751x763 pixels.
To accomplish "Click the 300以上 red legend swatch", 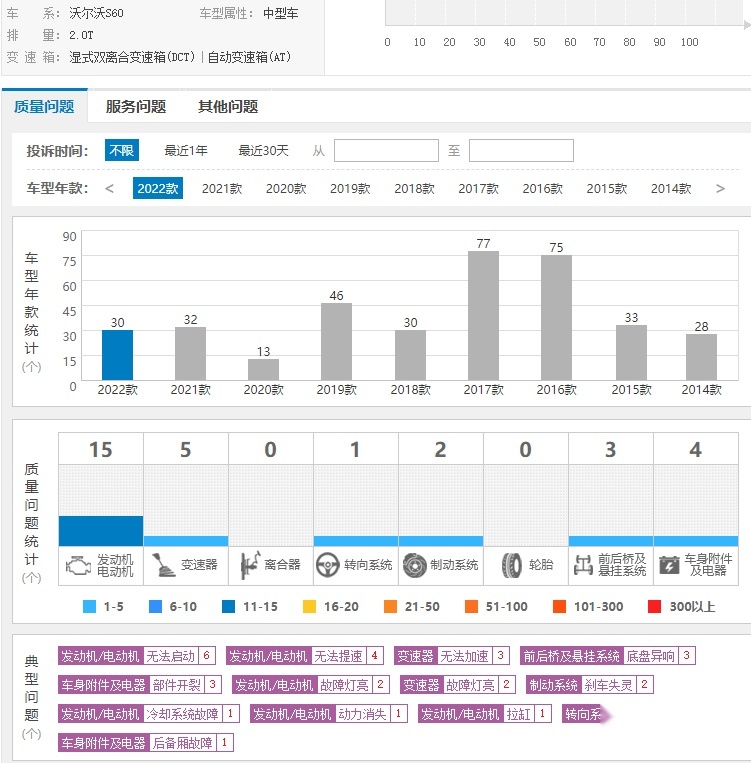I will pos(655,607).
